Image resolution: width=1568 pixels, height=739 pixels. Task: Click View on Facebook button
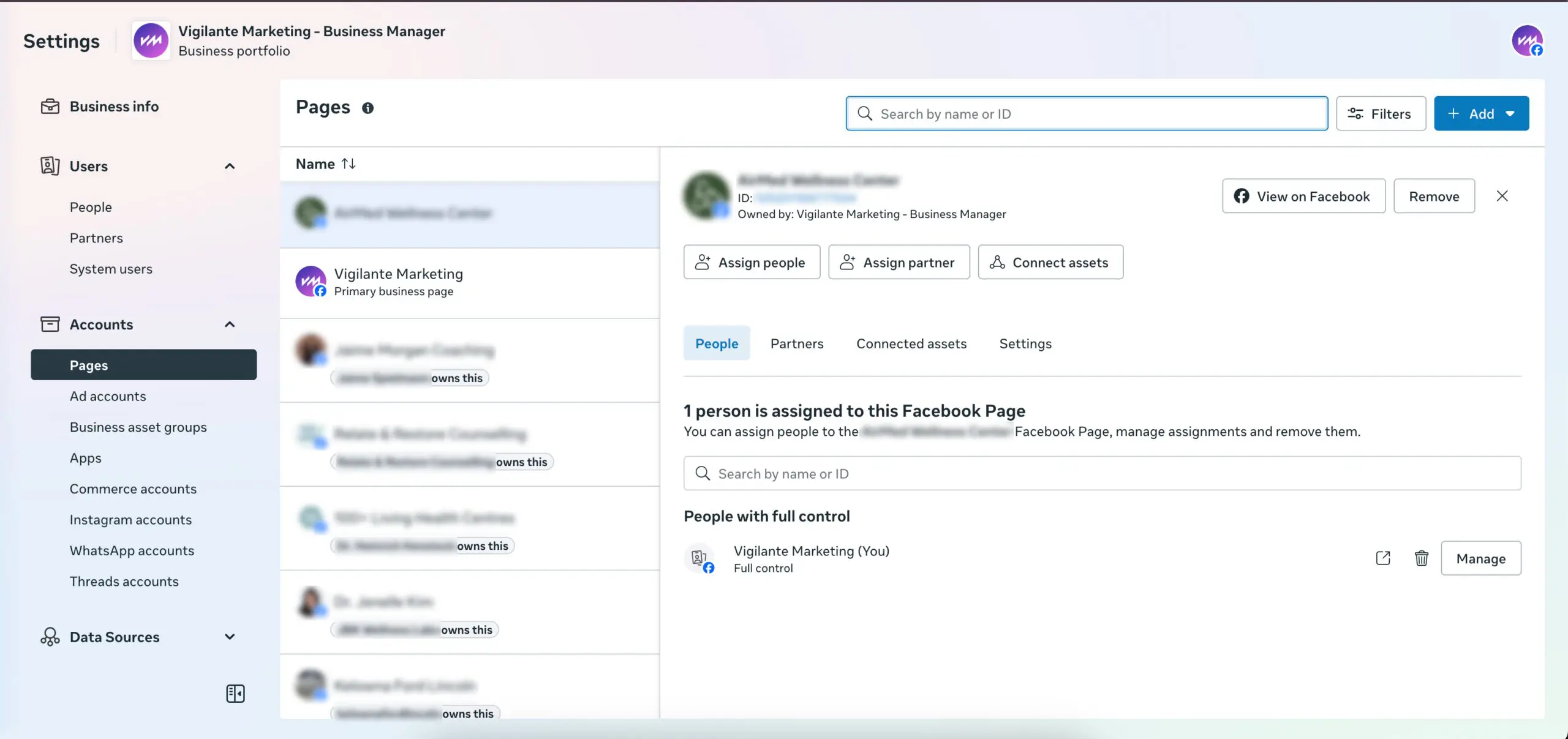point(1303,196)
